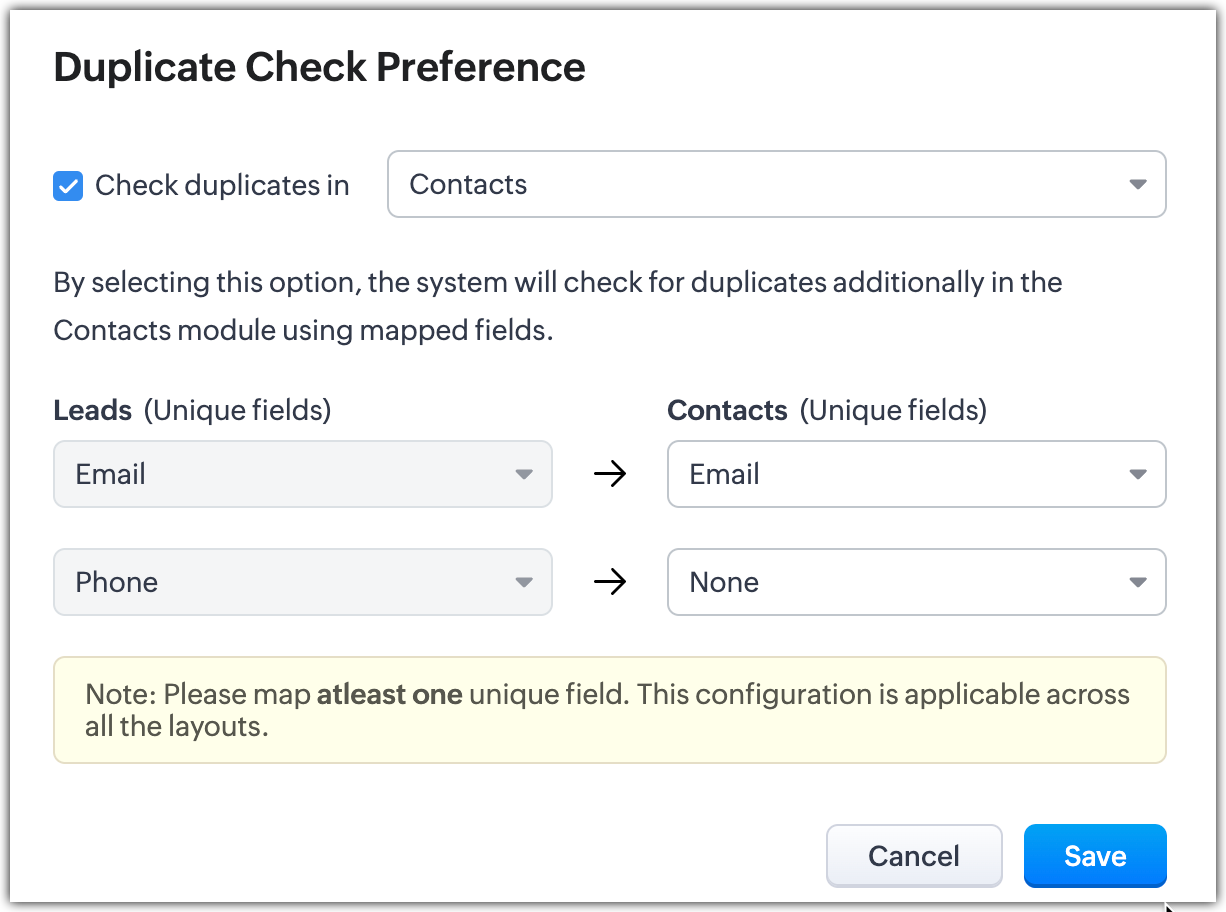Click the arrow between Phone and None
Image resolution: width=1226 pixels, height=912 pixels.
tap(609, 582)
